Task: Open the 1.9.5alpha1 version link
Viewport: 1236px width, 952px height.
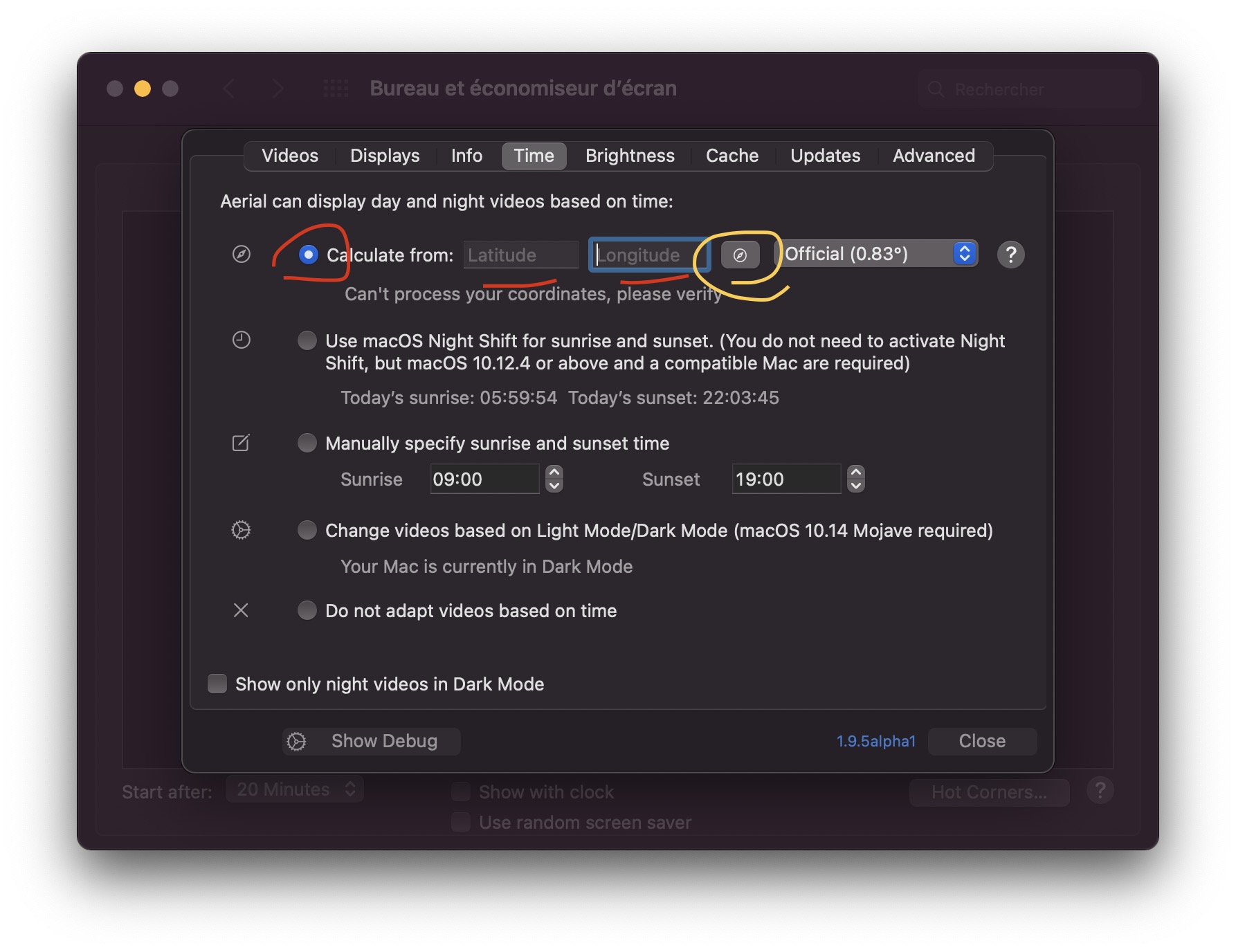Action: click(875, 741)
